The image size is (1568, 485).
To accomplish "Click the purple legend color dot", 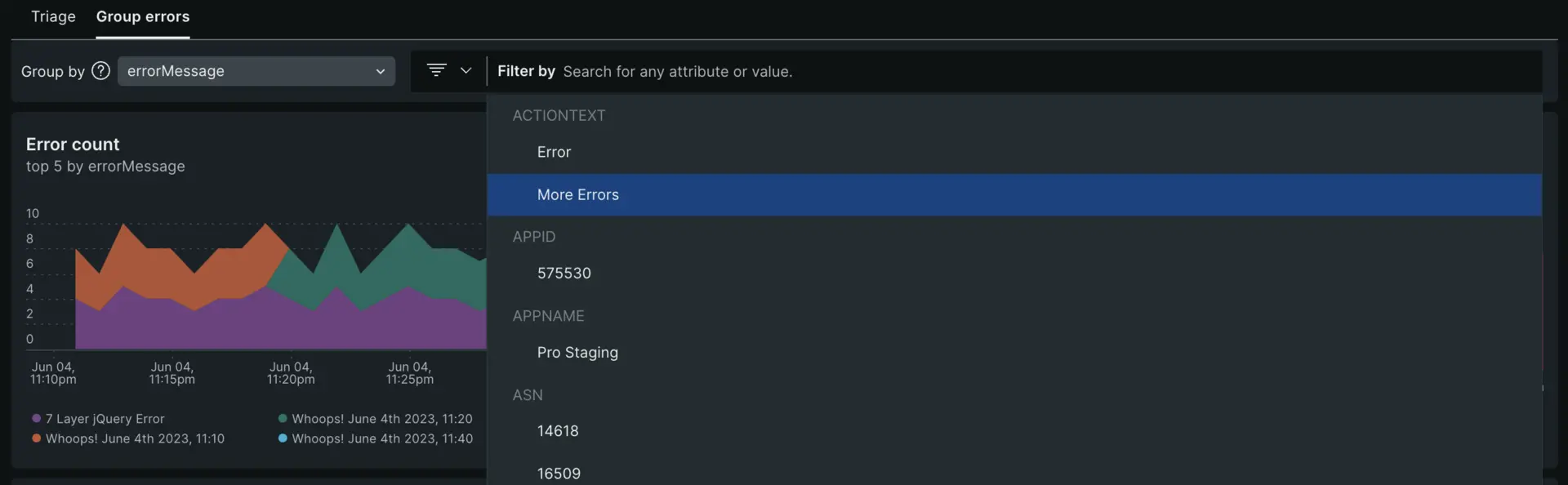I will [x=36, y=418].
